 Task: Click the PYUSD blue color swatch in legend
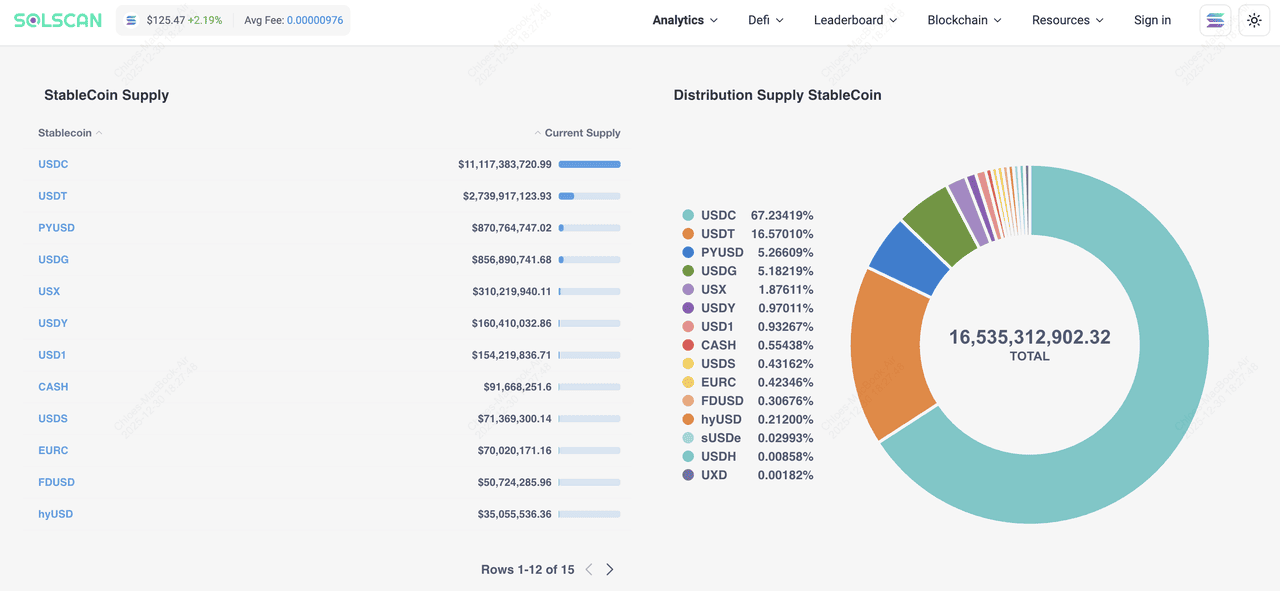point(688,252)
